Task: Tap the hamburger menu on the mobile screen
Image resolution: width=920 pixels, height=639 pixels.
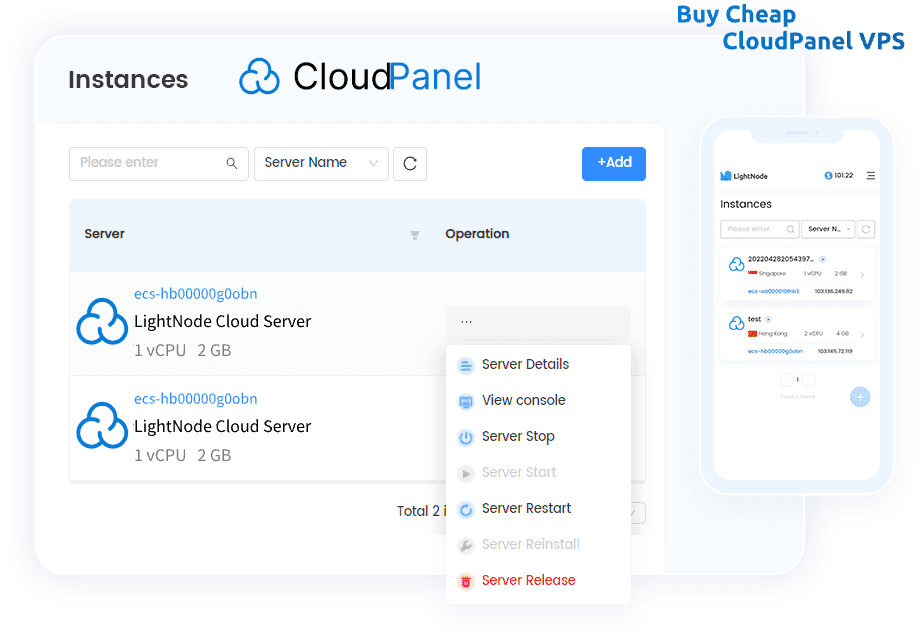Action: pos(870,176)
